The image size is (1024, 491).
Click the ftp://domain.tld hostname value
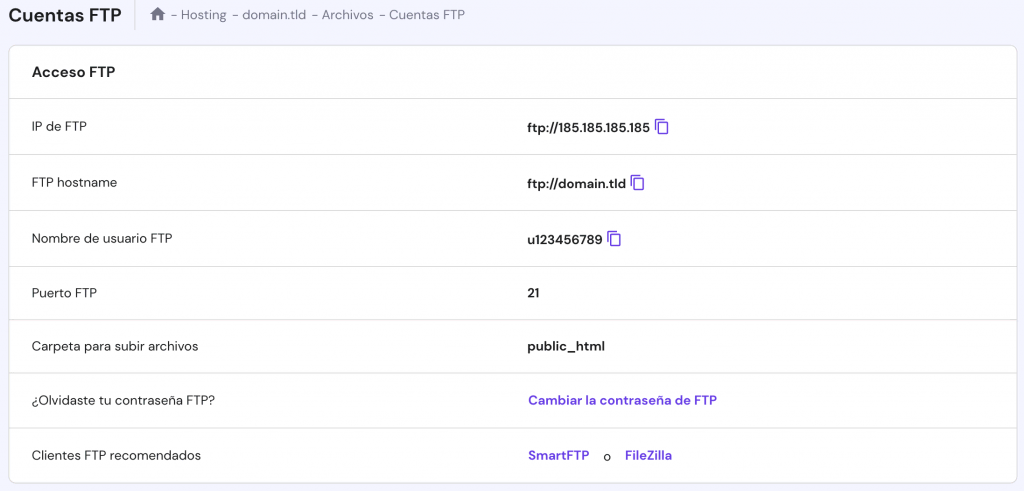click(x=576, y=184)
